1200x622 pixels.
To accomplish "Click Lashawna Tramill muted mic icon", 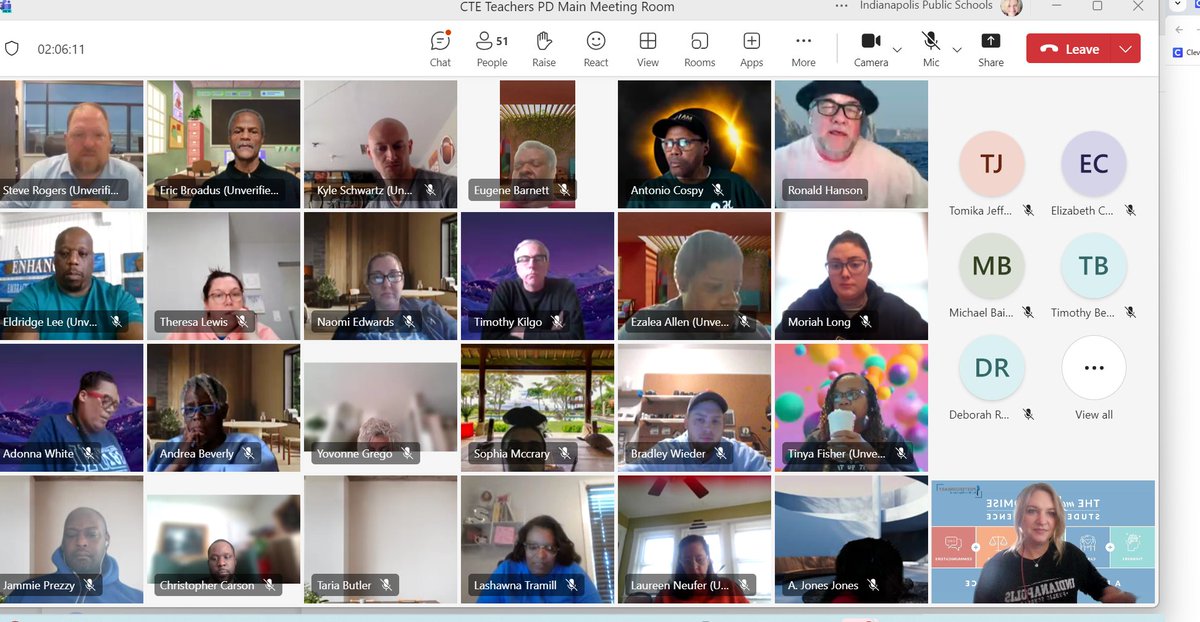I will pyautogui.click(x=572, y=585).
